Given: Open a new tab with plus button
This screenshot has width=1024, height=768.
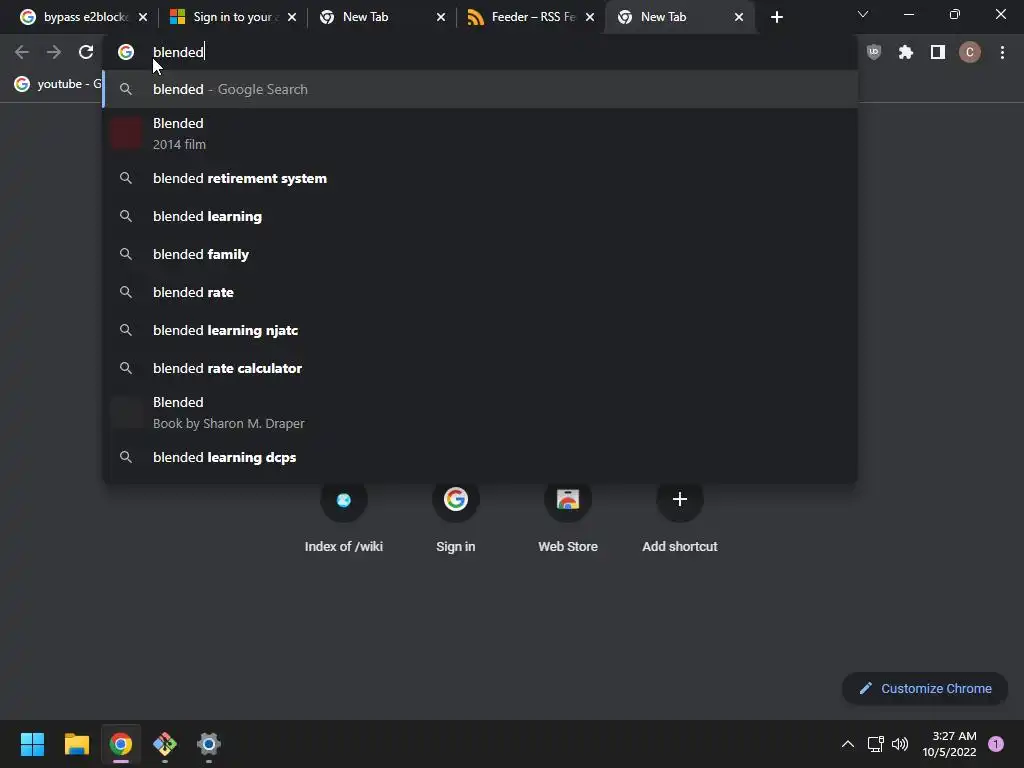Looking at the screenshot, I should coord(776,17).
